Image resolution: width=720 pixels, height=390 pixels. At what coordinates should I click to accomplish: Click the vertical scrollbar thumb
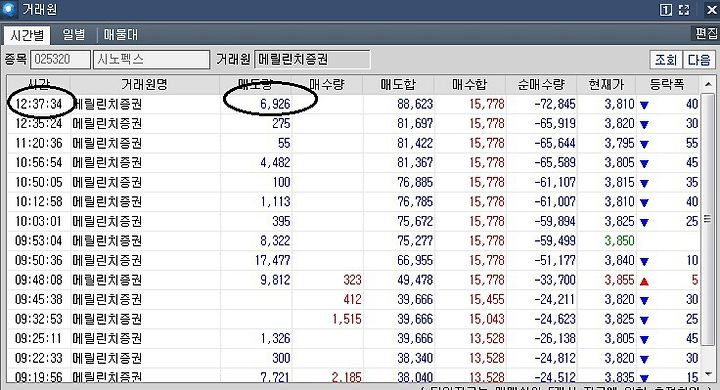709,219
